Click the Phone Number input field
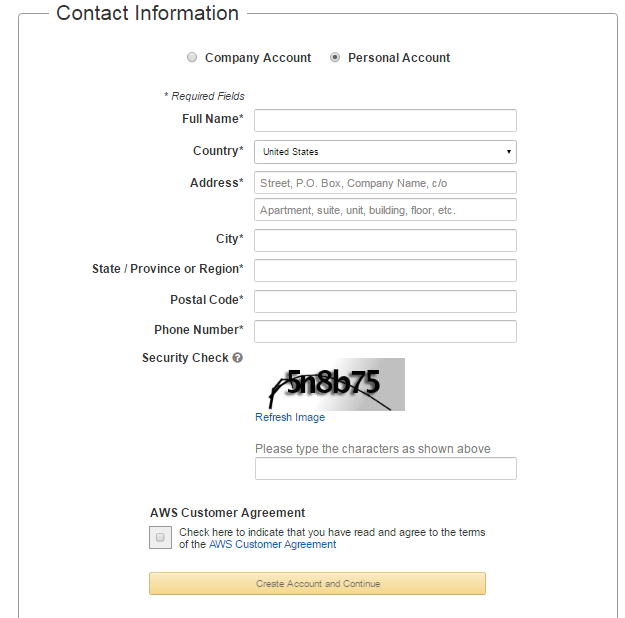The width and height of the screenshot is (625, 618). tap(385, 331)
